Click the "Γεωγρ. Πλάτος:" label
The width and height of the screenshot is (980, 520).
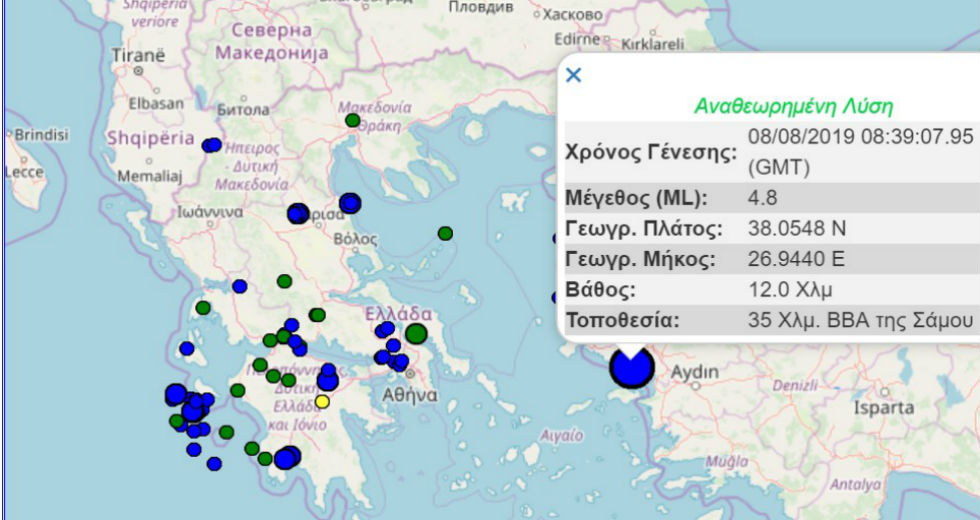pos(644,229)
